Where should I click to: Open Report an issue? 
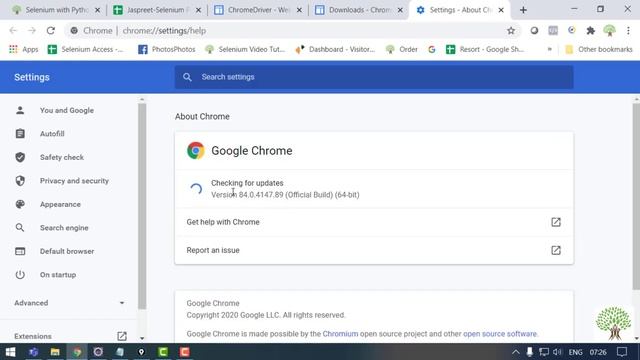[374, 250]
